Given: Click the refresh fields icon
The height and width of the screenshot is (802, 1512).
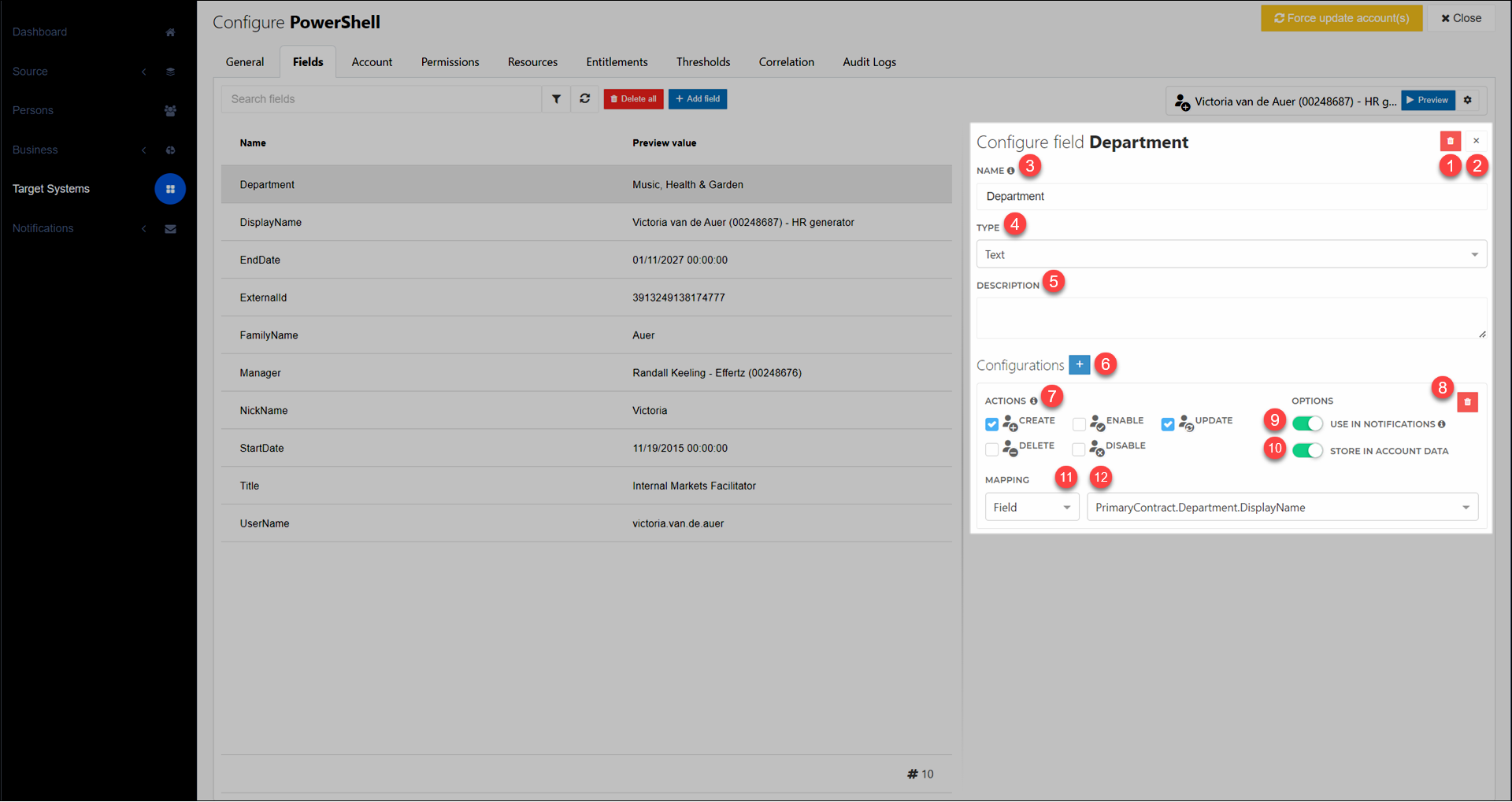Looking at the screenshot, I should (x=584, y=99).
